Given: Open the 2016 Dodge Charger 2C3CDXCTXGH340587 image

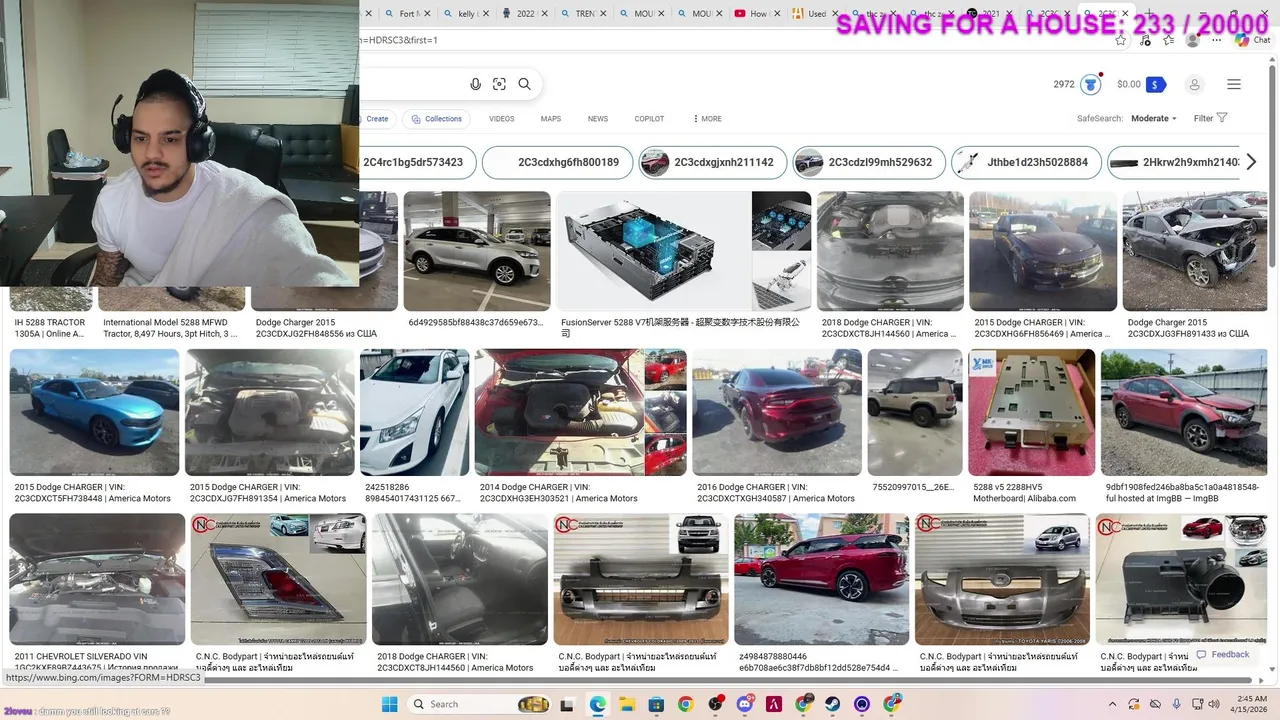Looking at the screenshot, I should [776, 412].
